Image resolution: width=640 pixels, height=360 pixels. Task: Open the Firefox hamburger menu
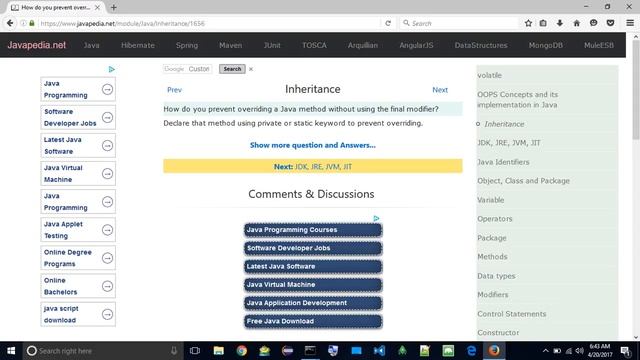click(x=630, y=23)
